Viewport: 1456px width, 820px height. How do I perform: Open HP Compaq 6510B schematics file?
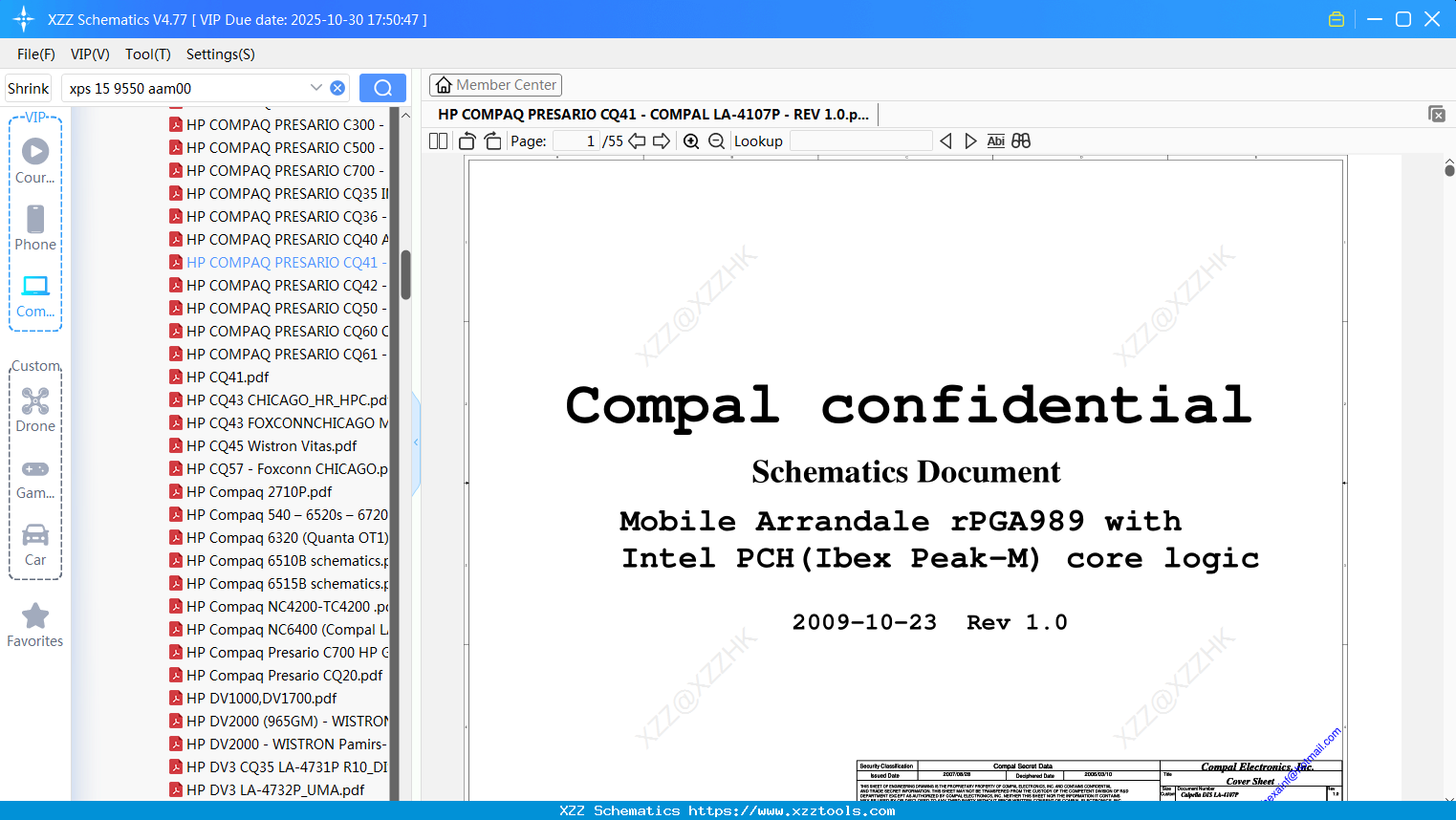(277, 560)
